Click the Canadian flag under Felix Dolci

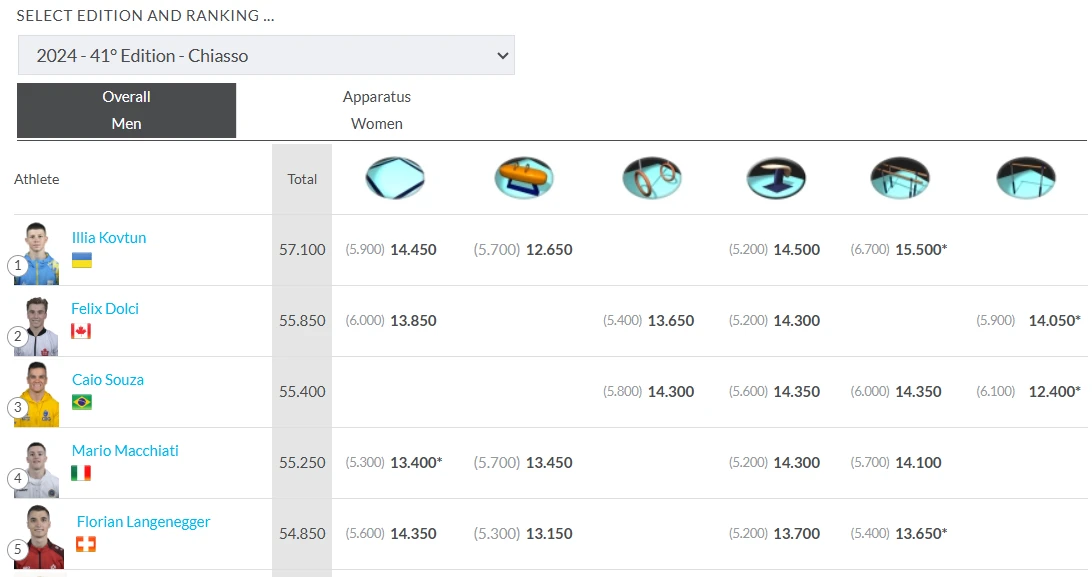81,331
